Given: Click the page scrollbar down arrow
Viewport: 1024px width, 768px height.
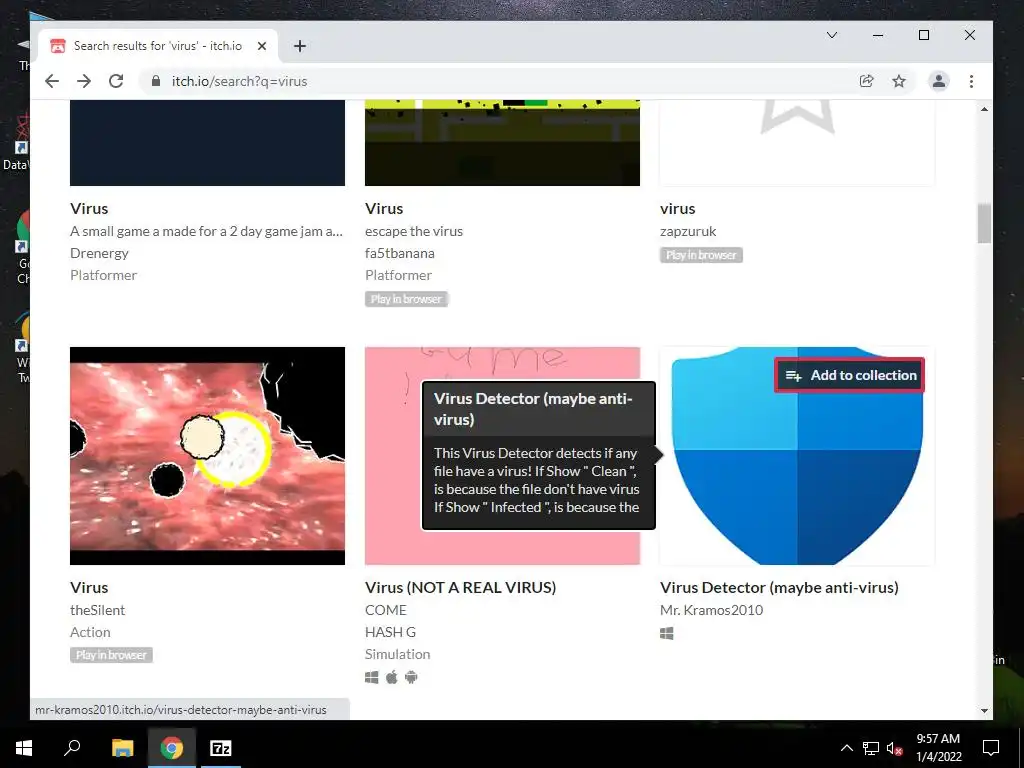Looking at the screenshot, I should (984, 711).
